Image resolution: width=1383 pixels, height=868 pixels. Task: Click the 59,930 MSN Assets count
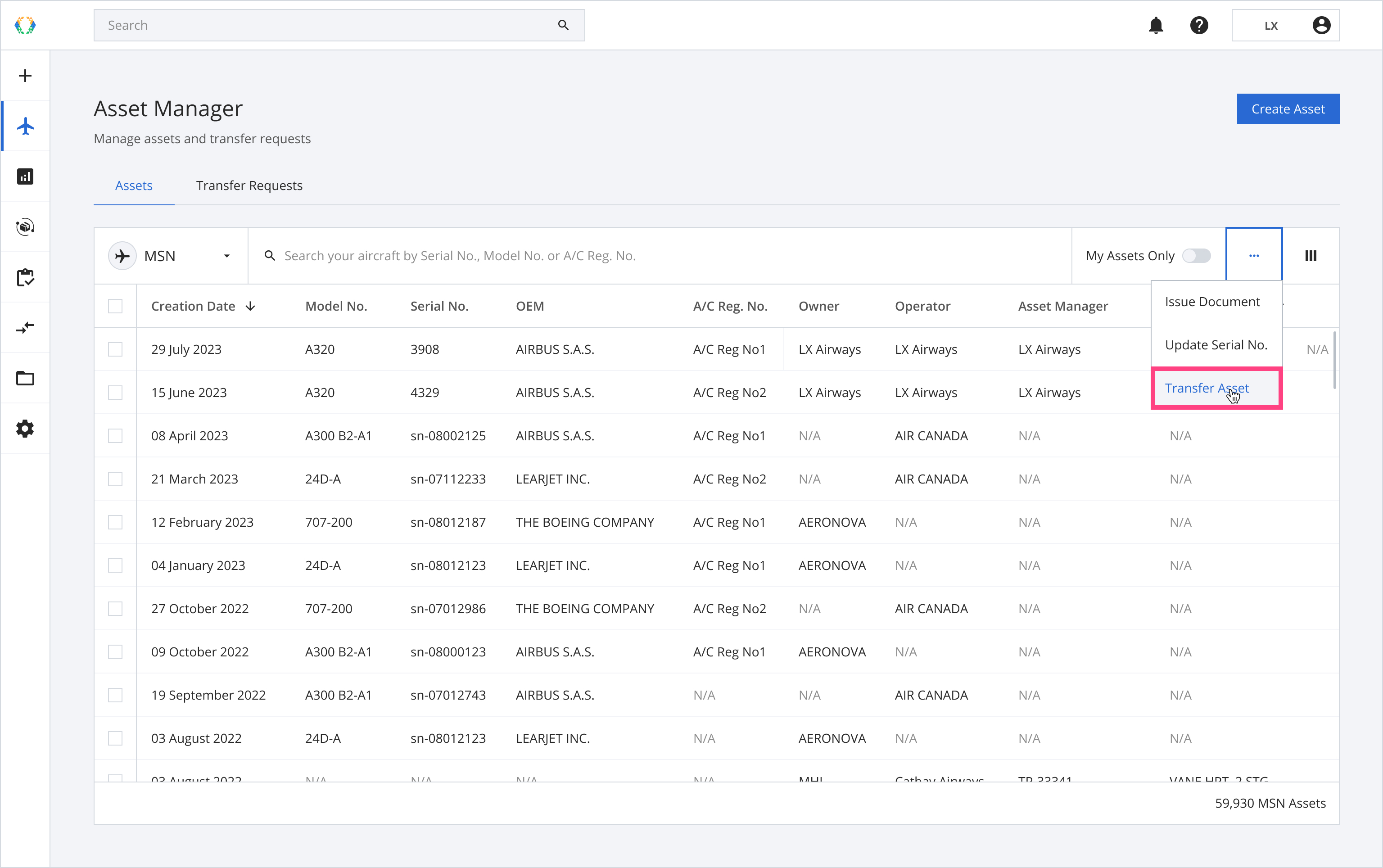[1270, 803]
